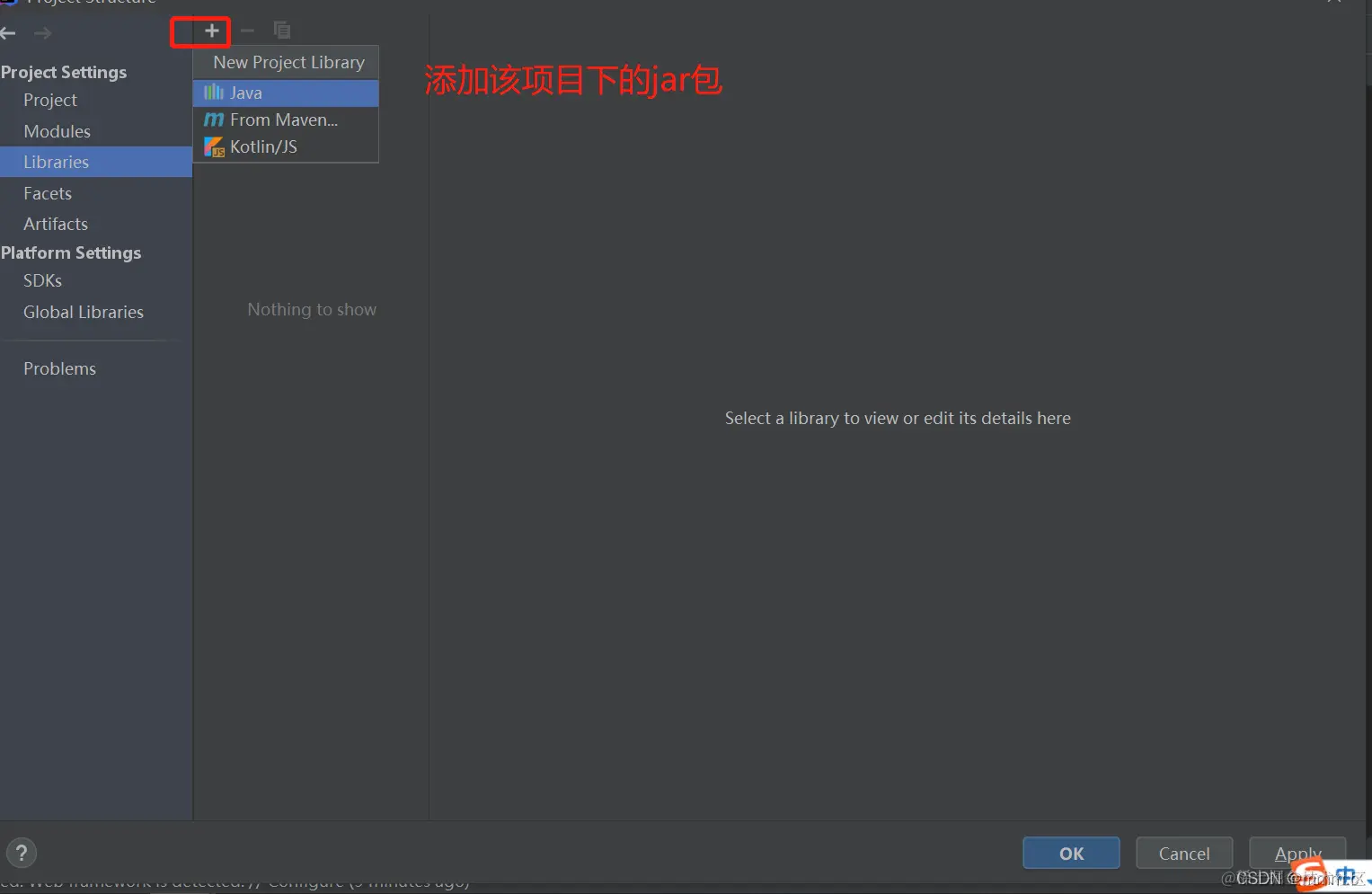Open the Facets settings section

pos(48,193)
